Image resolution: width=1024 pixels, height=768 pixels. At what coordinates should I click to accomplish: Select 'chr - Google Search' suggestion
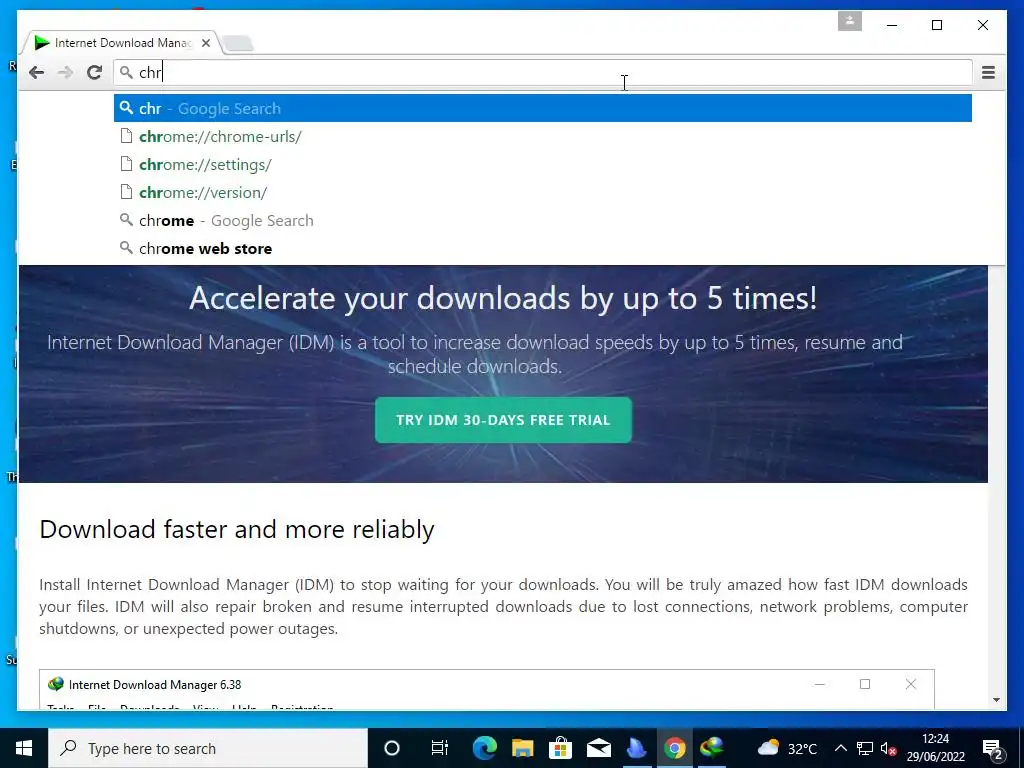pos(543,108)
